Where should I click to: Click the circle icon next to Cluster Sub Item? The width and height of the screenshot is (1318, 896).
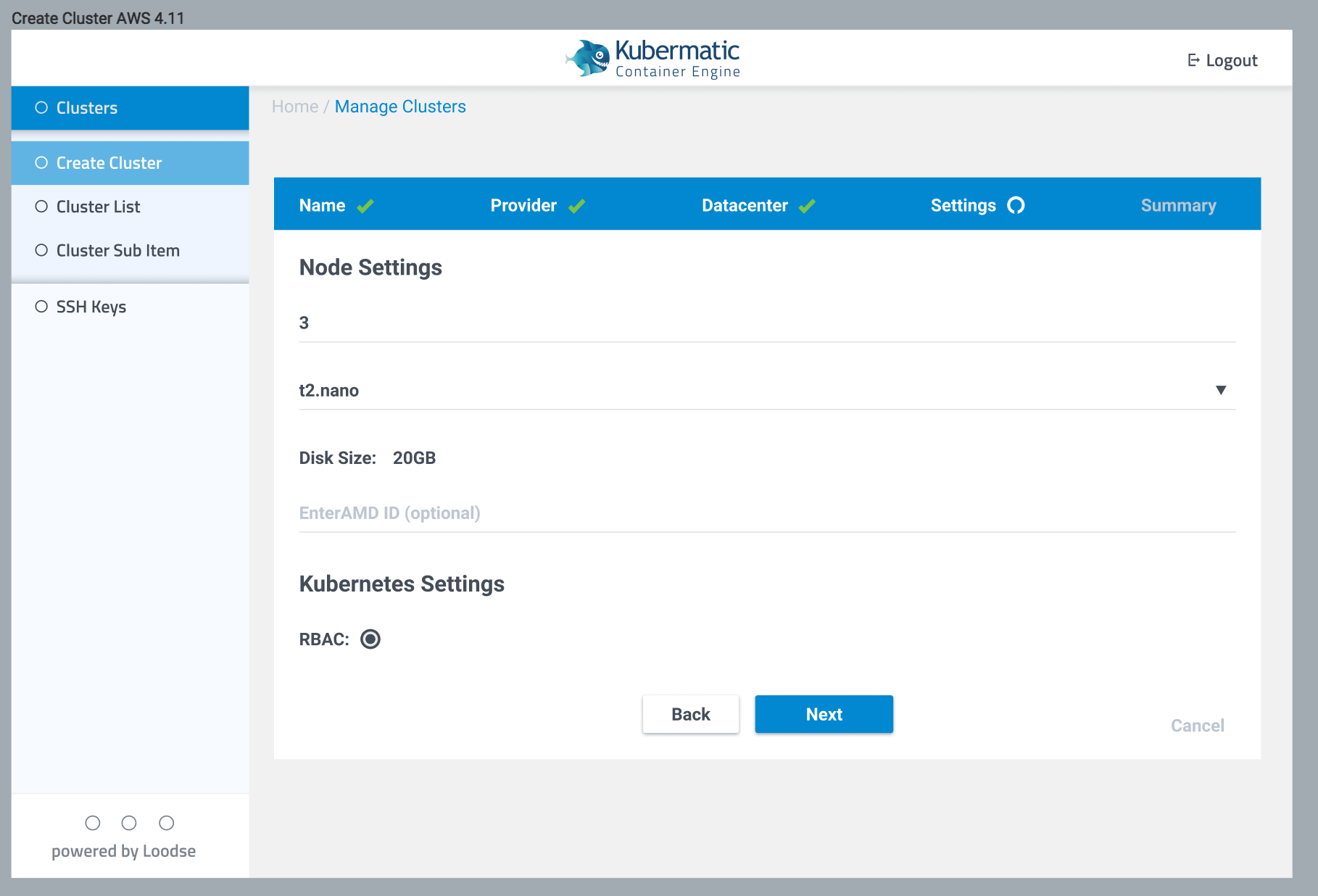41,250
